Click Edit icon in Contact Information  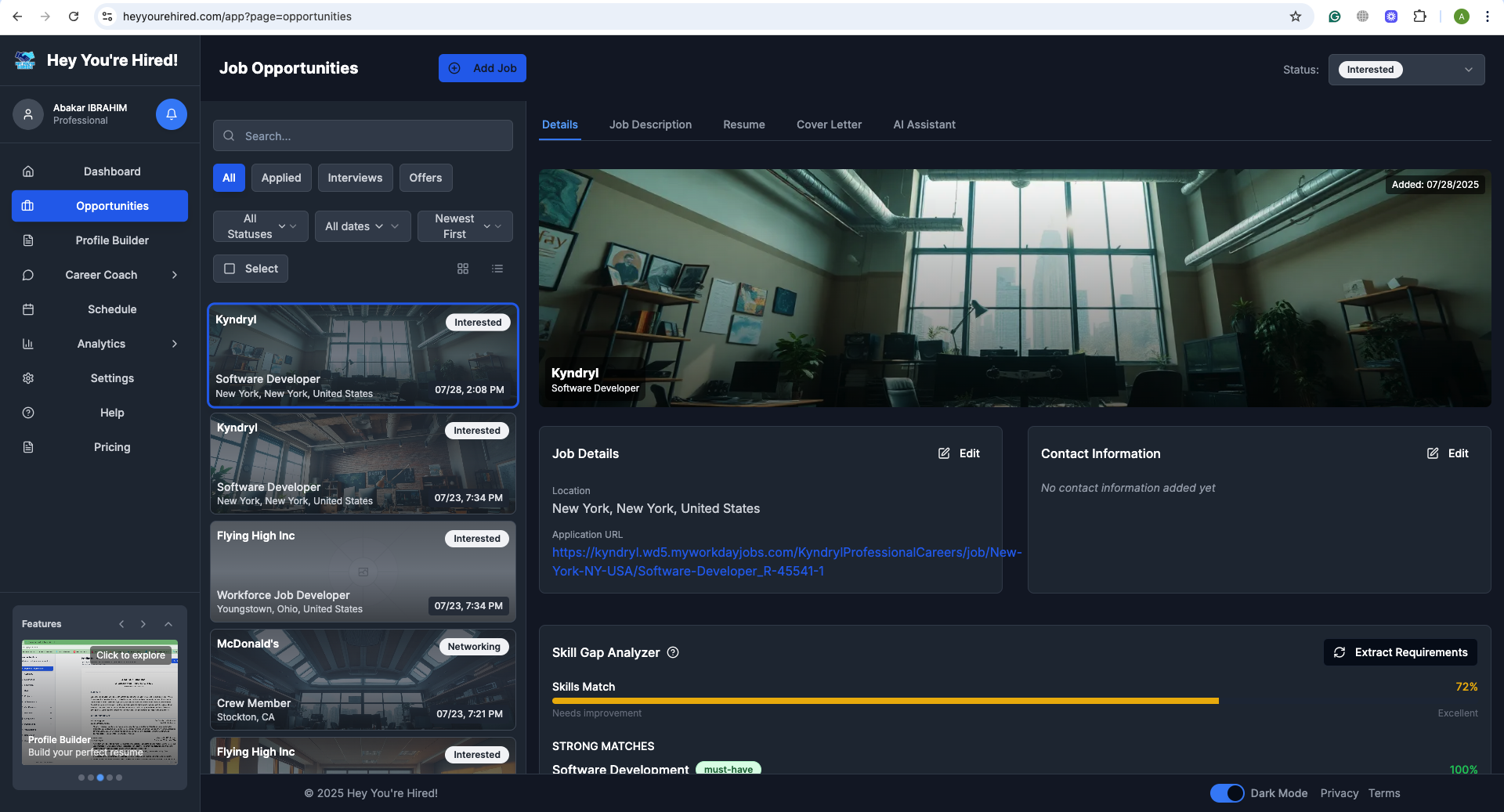tap(1433, 453)
